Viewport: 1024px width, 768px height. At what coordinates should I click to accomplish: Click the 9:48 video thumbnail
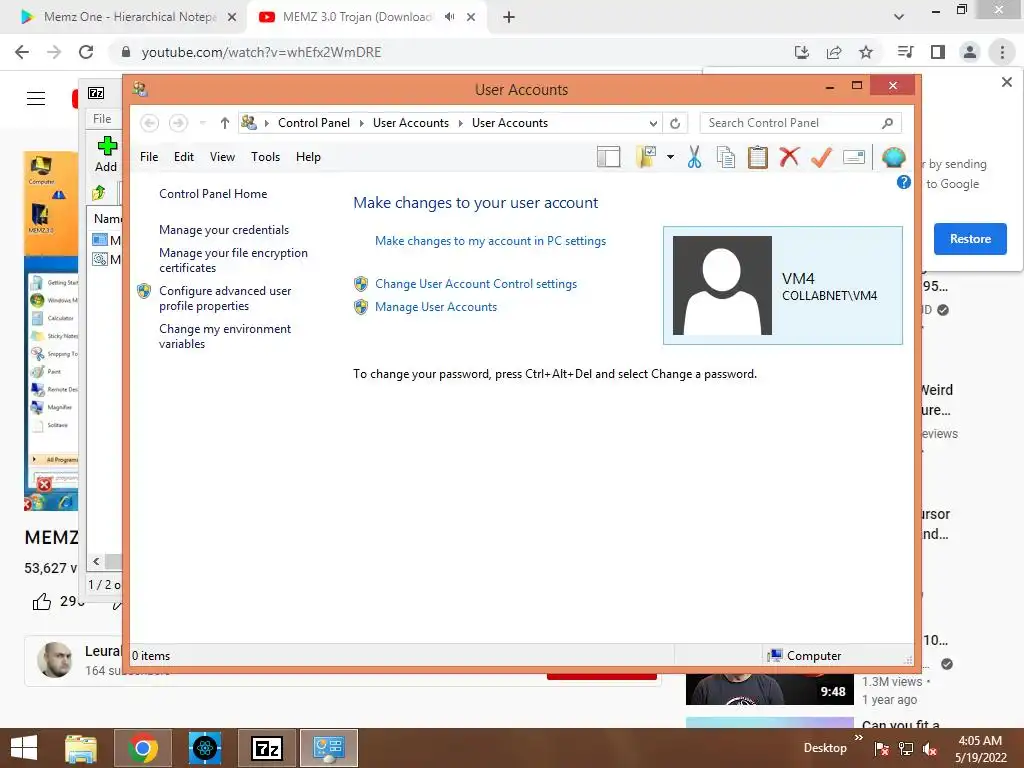pos(769,688)
